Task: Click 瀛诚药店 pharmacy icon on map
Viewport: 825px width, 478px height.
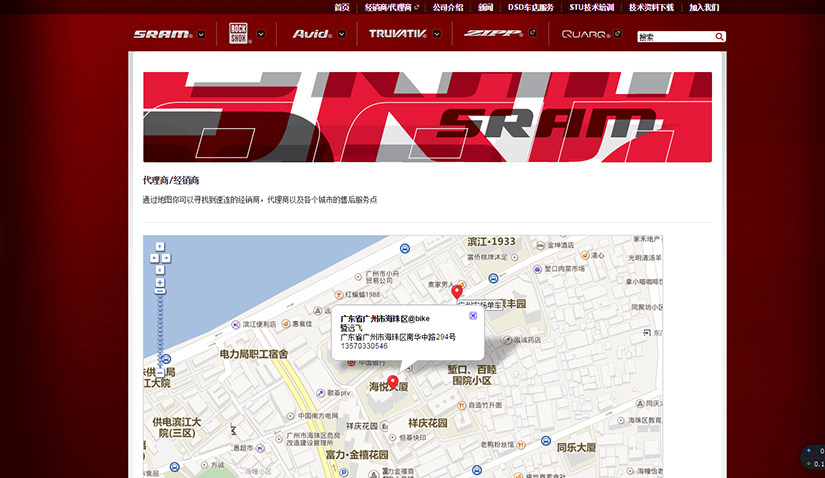Action: 508,340
